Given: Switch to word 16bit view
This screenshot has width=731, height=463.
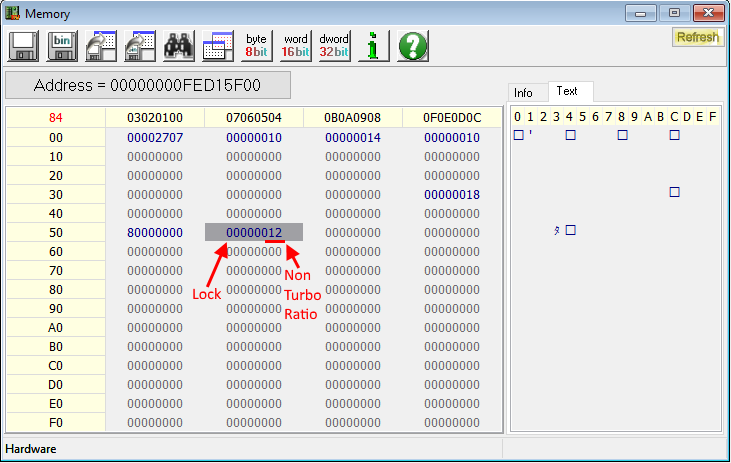Looking at the screenshot, I should click(x=295, y=46).
